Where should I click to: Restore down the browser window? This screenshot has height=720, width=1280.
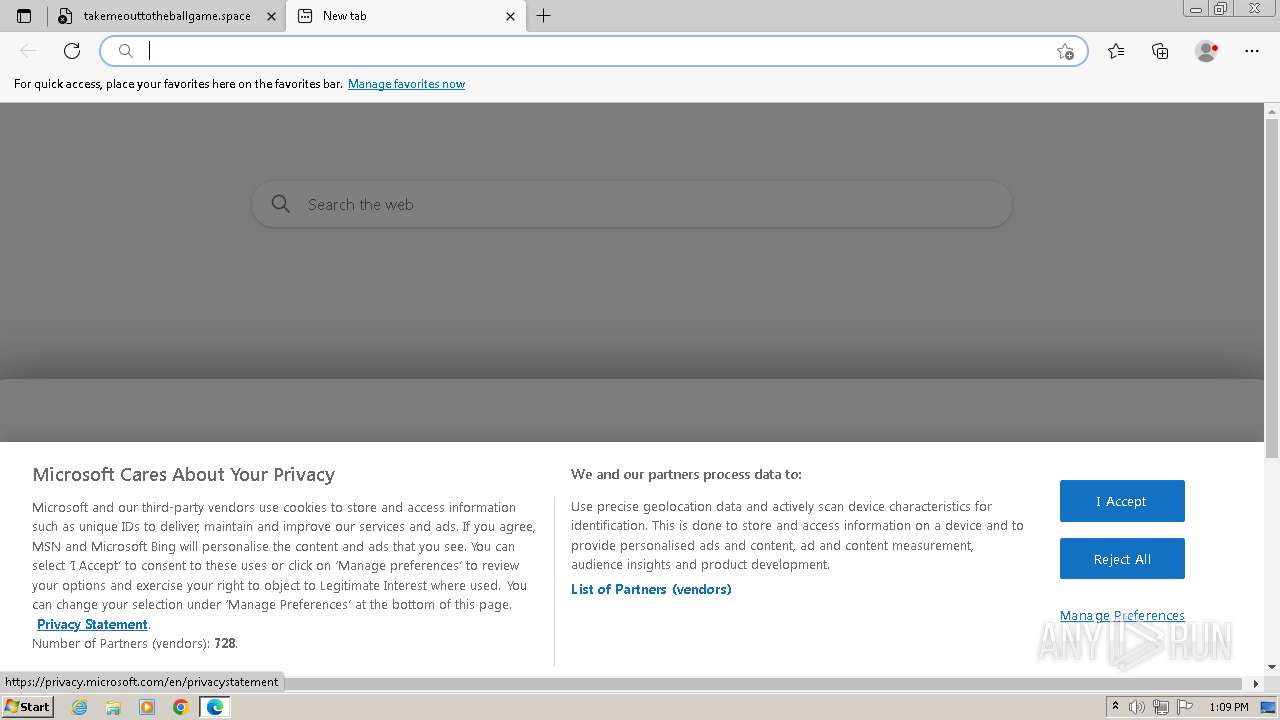point(1220,9)
